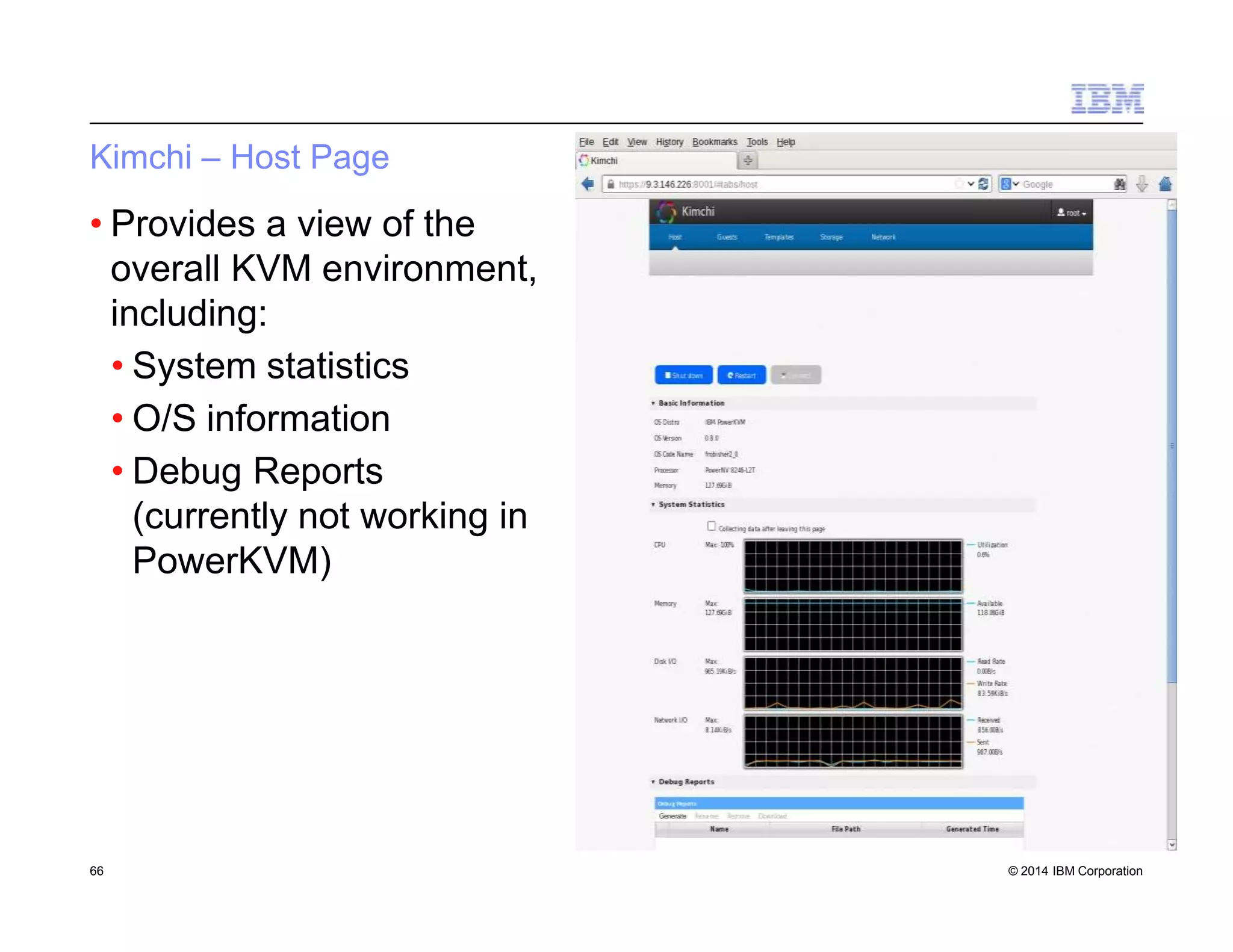Image resolution: width=1233 pixels, height=952 pixels.
Task: Switch to the Host tab
Action: tap(675, 237)
